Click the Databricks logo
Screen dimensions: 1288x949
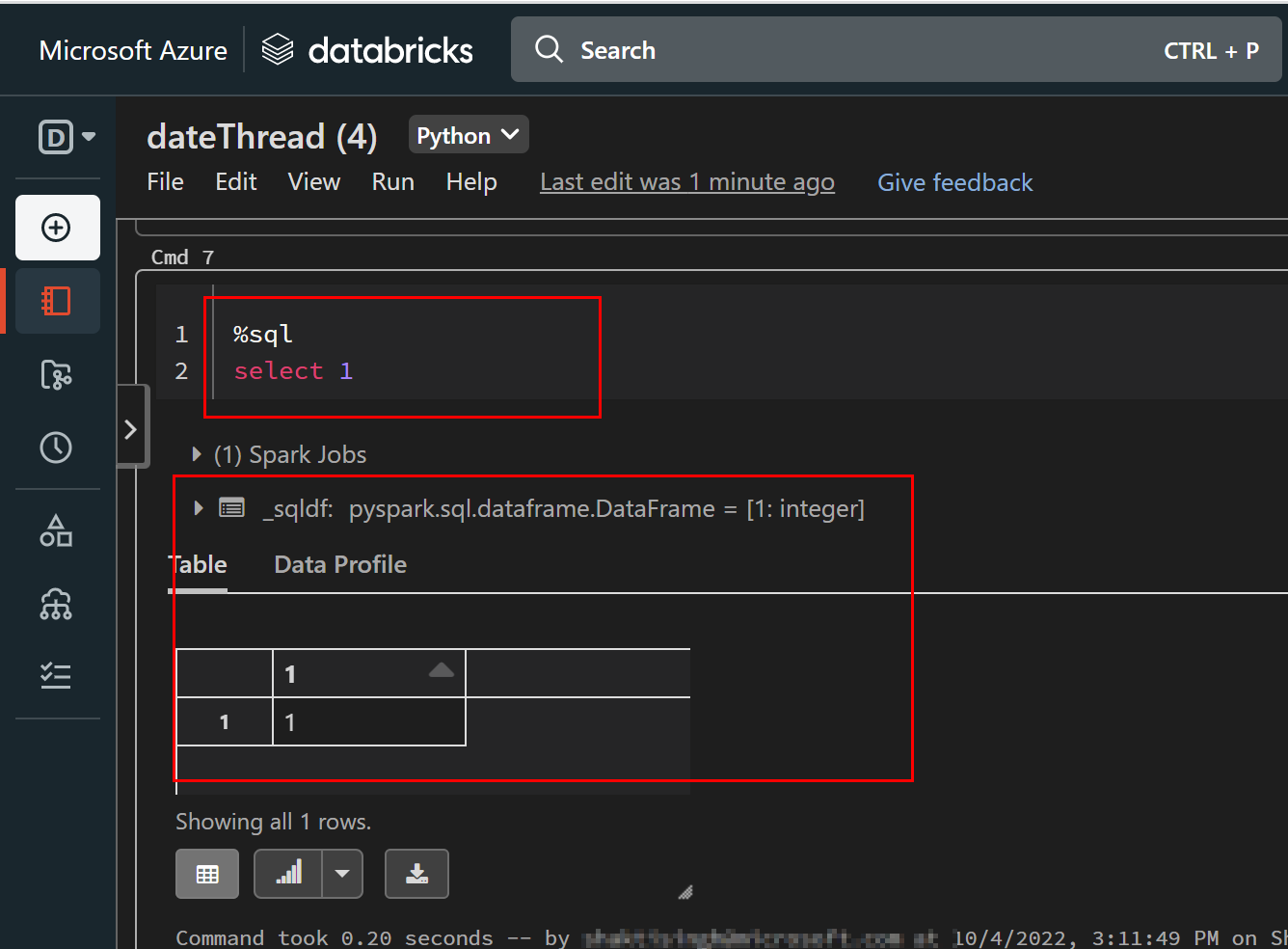pos(367,49)
